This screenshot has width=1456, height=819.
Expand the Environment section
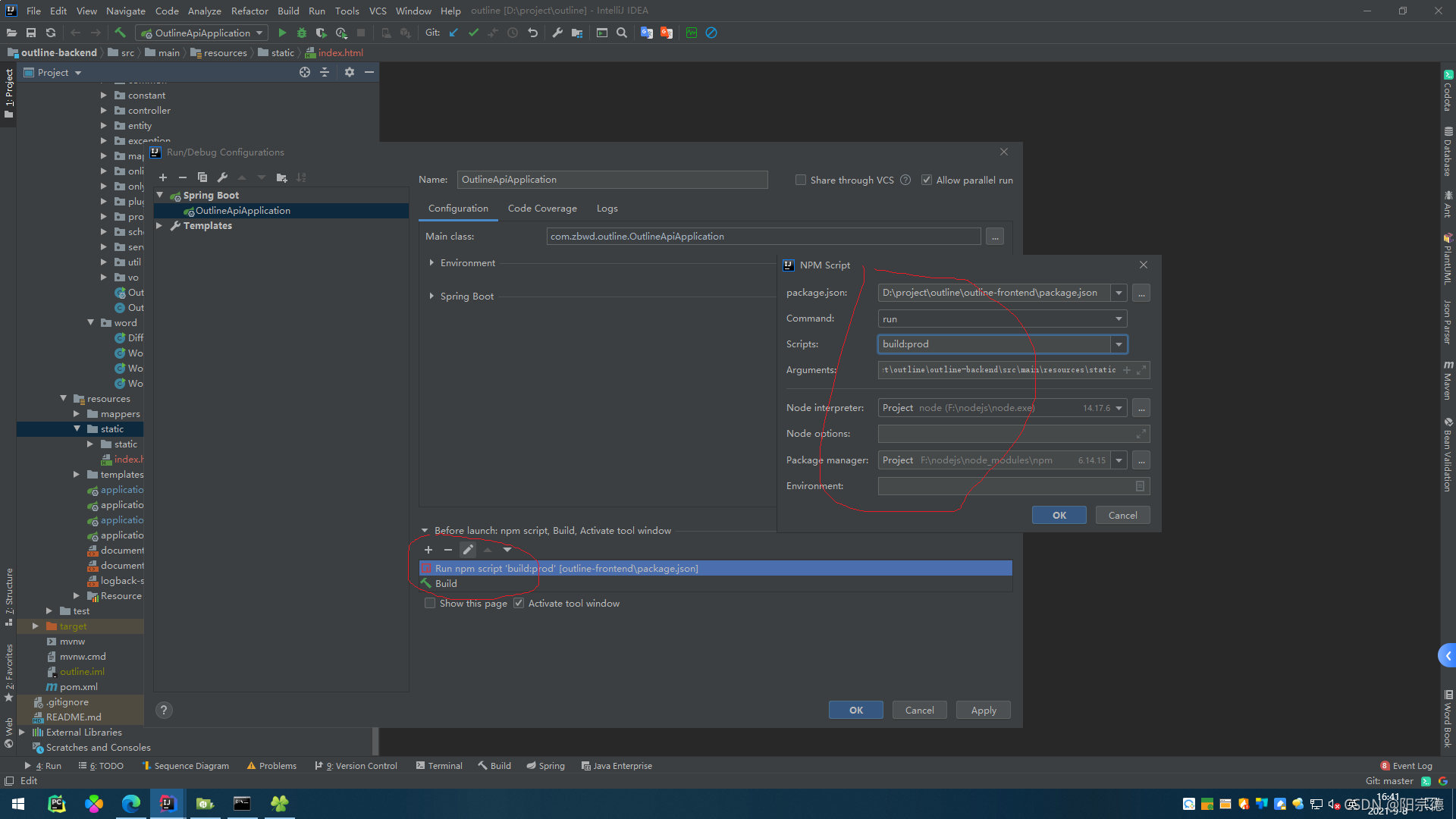pyautogui.click(x=431, y=263)
